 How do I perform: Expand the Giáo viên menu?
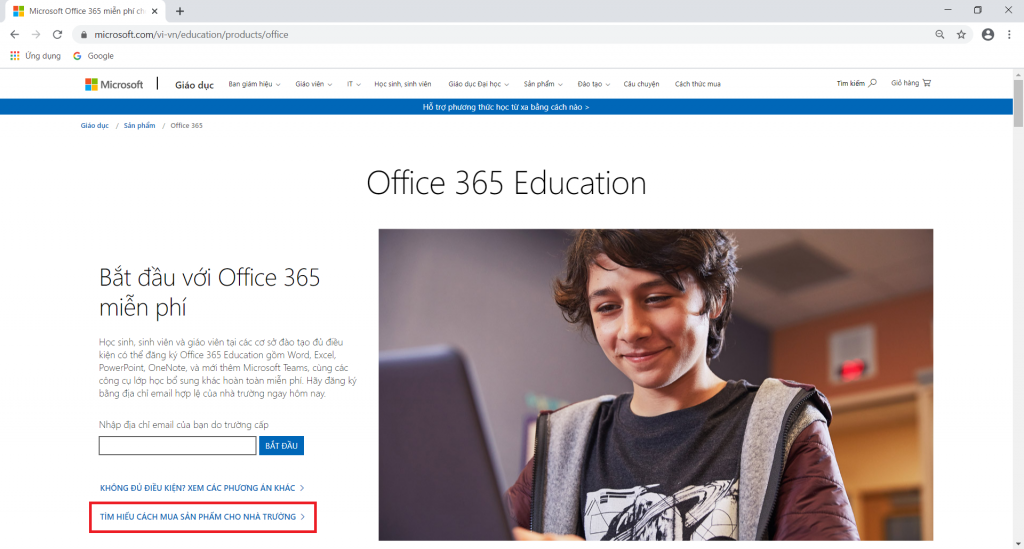click(x=313, y=84)
